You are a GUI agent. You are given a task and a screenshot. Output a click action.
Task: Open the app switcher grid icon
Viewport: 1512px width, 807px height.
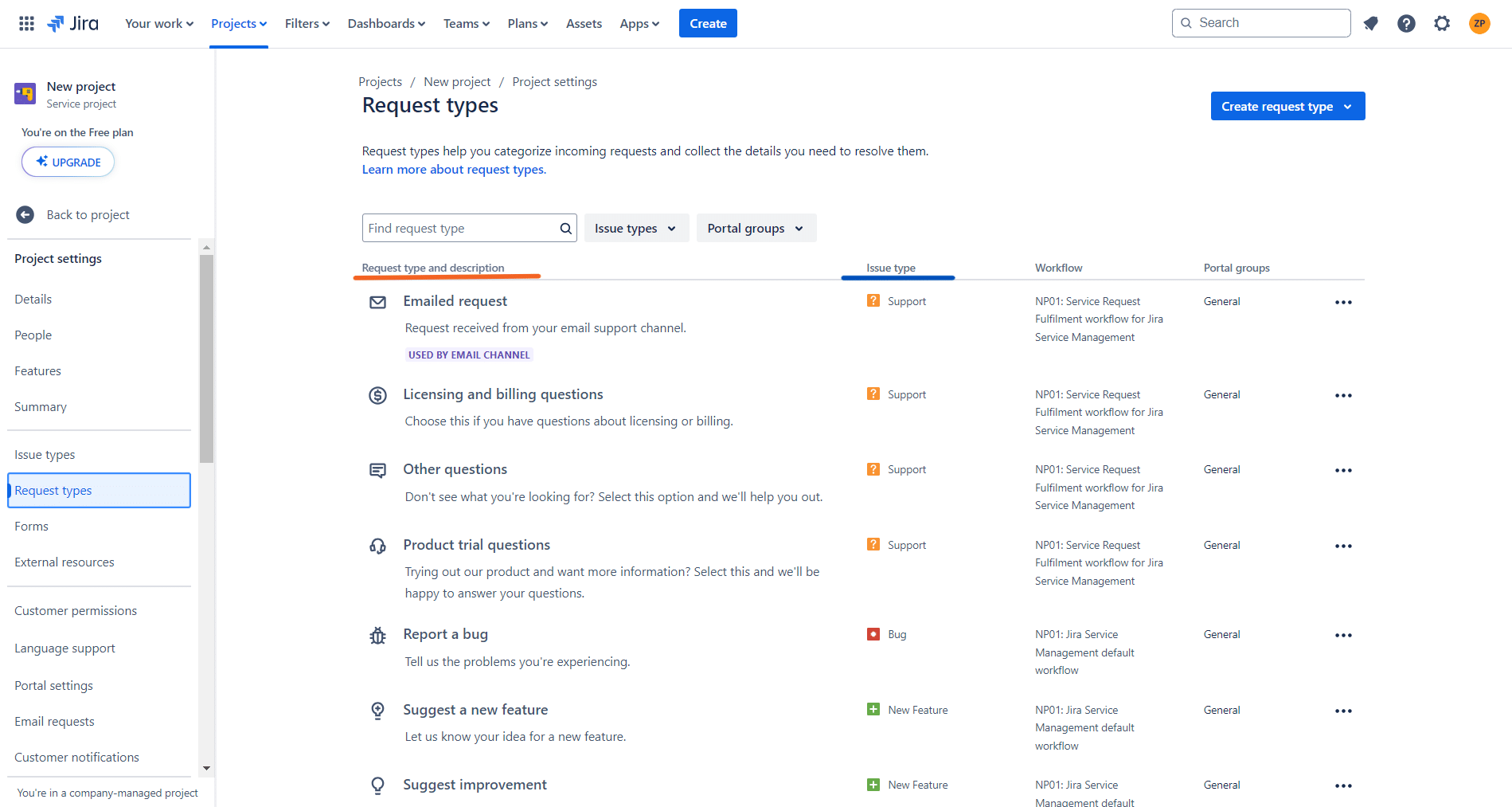pos(26,23)
